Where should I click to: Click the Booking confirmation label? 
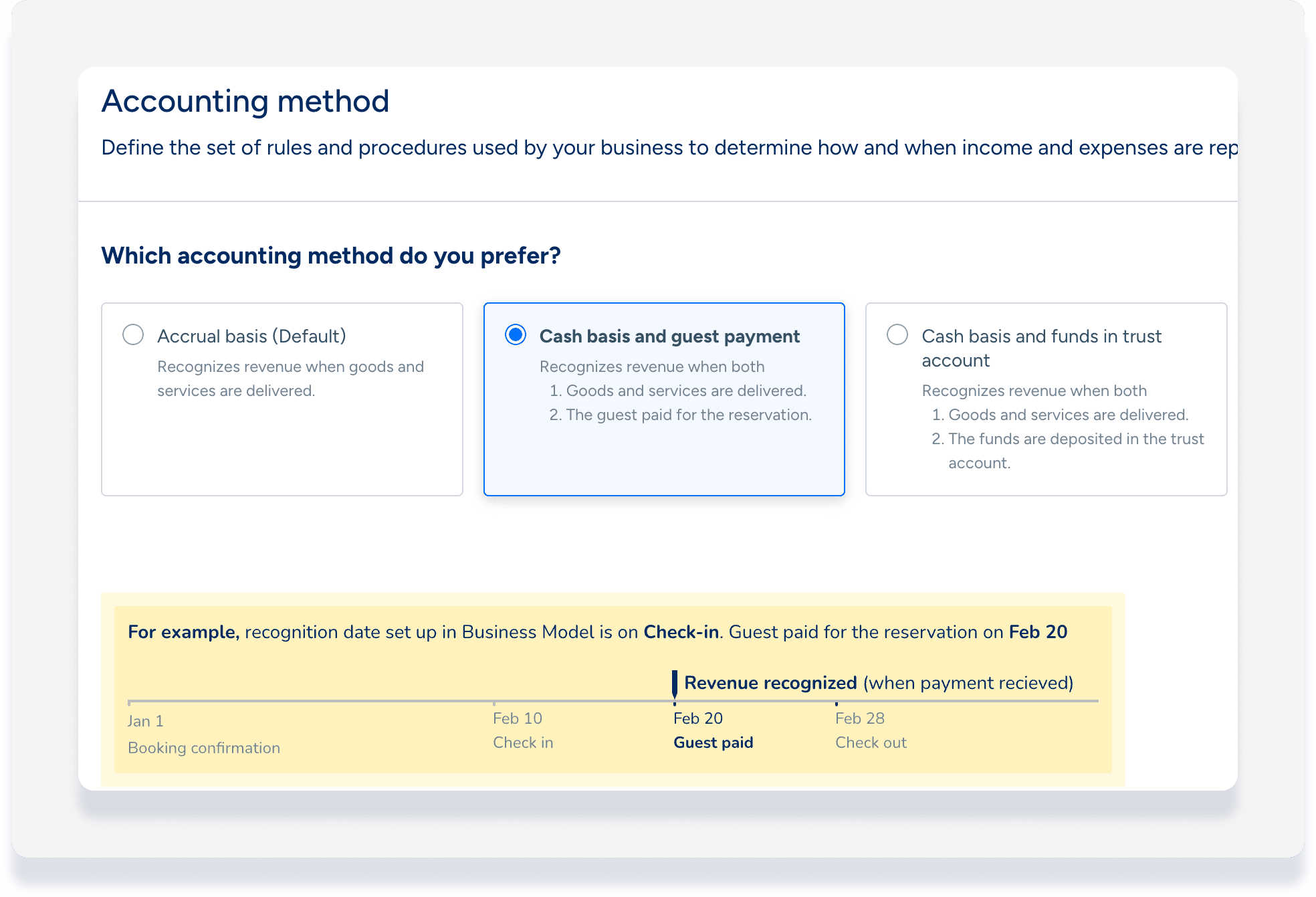click(204, 748)
